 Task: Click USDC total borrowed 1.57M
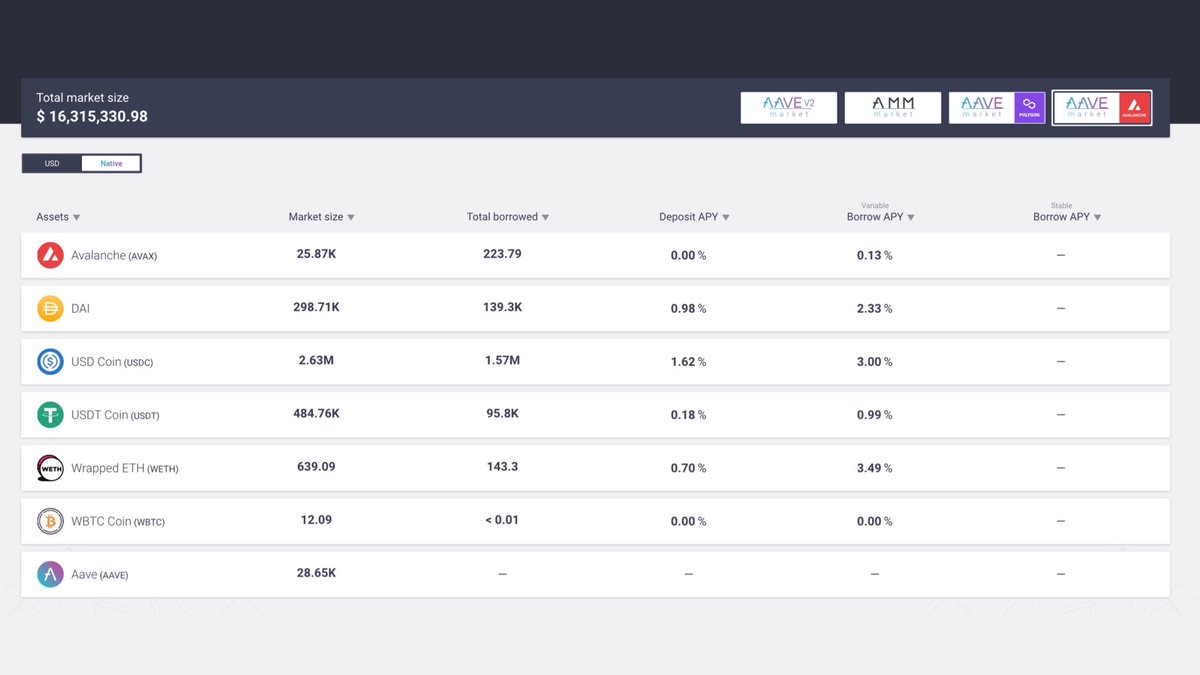(x=502, y=360)
